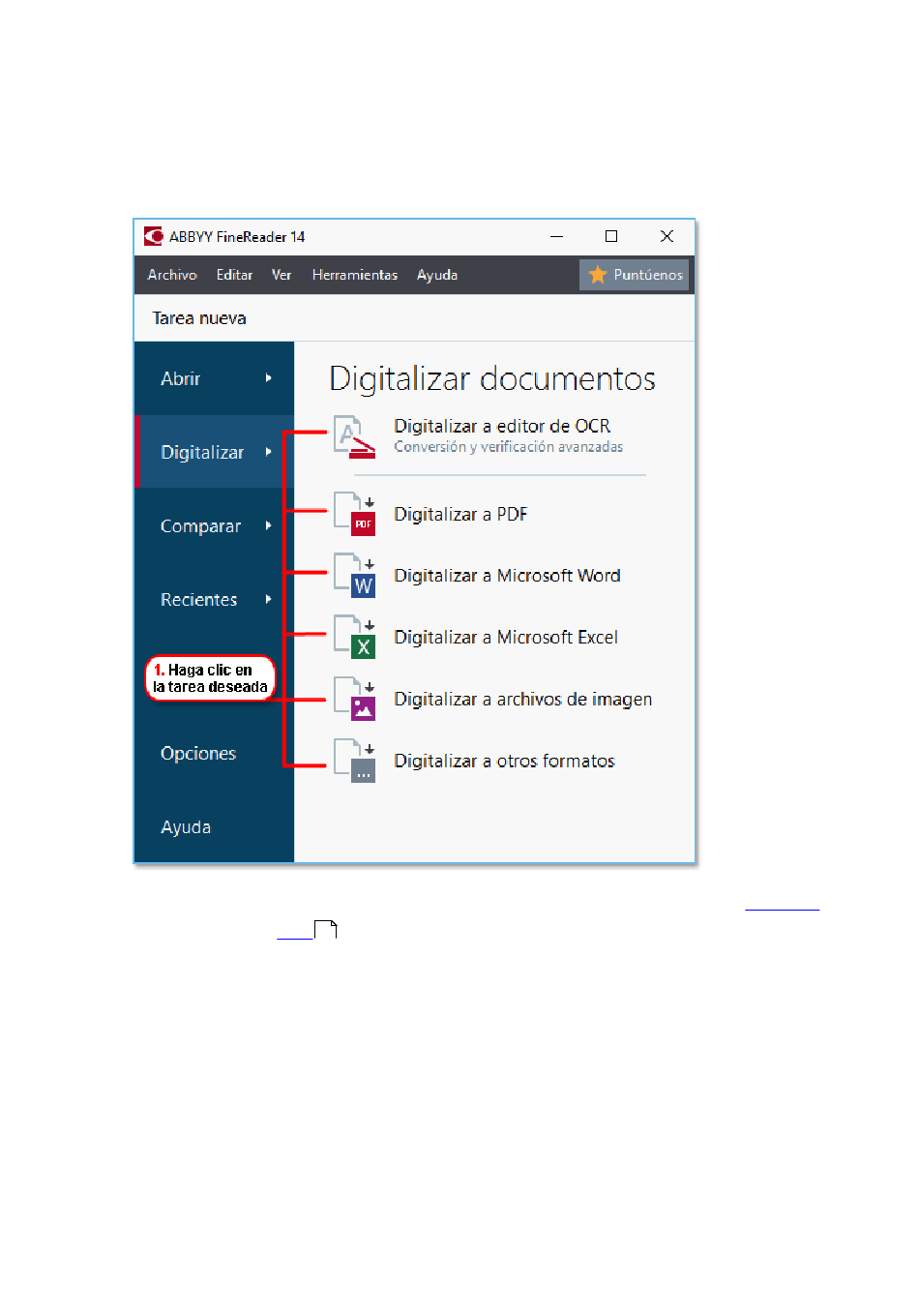This screenshot has height=1316, width=919.
Task: Click the star icon beside Puntúenos
Action: (598, 275)
